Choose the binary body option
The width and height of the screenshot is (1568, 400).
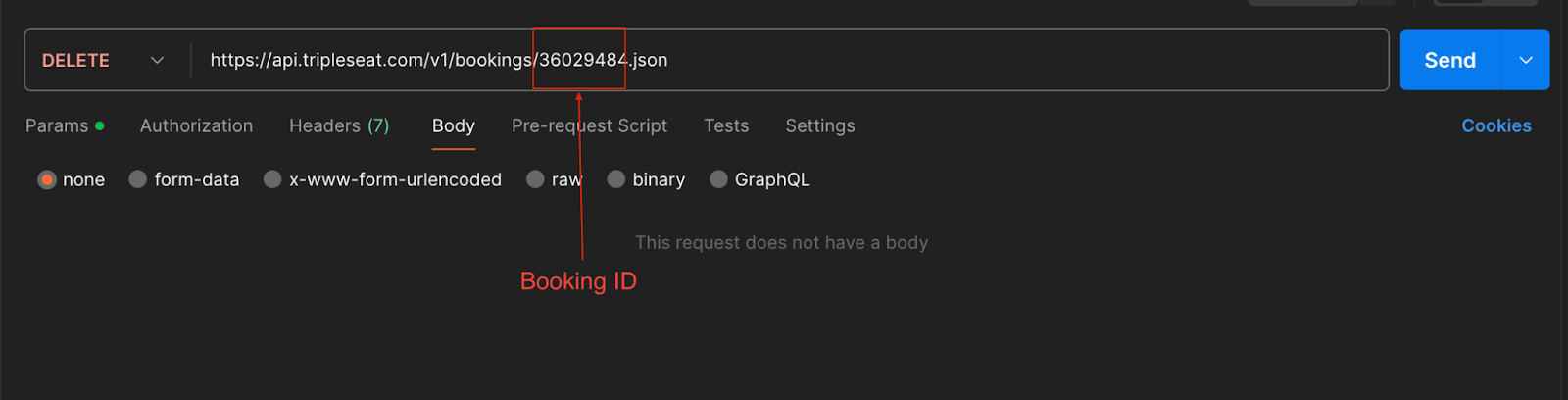coord(616,179)
